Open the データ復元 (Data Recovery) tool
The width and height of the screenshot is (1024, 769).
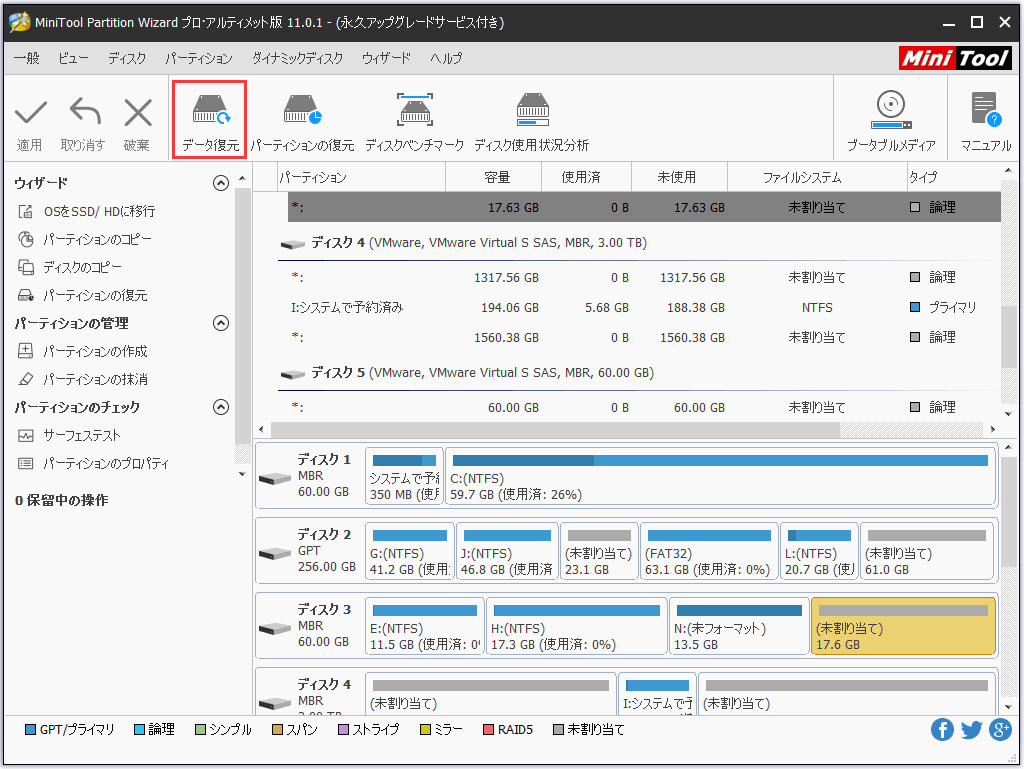[x=208, y=117]
